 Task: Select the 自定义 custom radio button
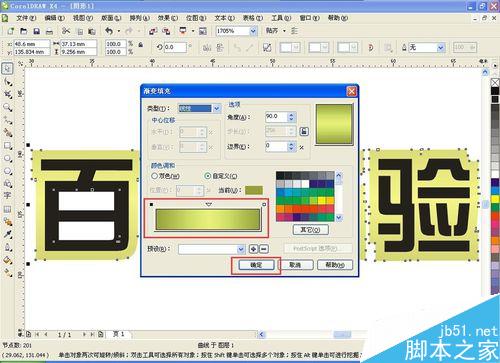coord(208,176)
